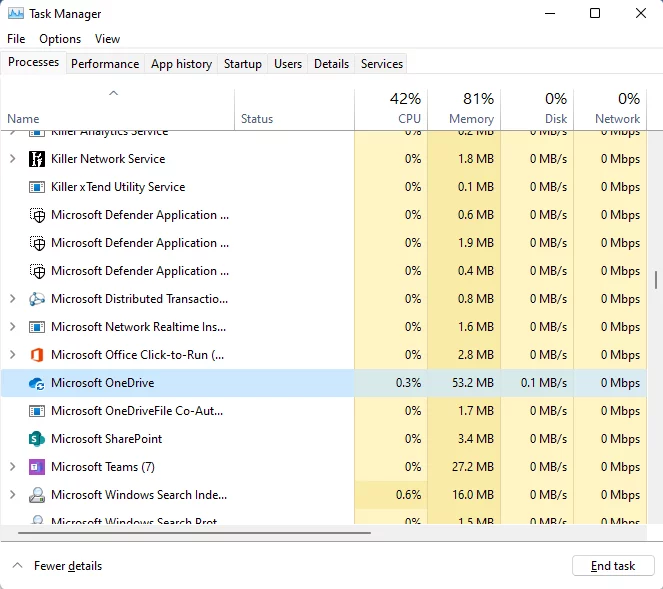
Task: Open the File menu
Action: 16,39
